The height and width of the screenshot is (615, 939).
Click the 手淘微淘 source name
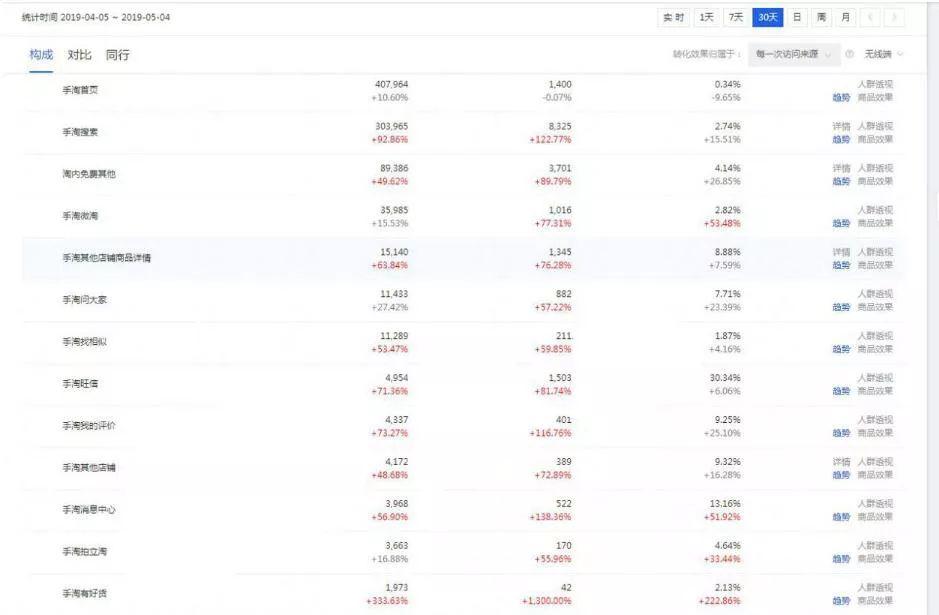(80, 216)
